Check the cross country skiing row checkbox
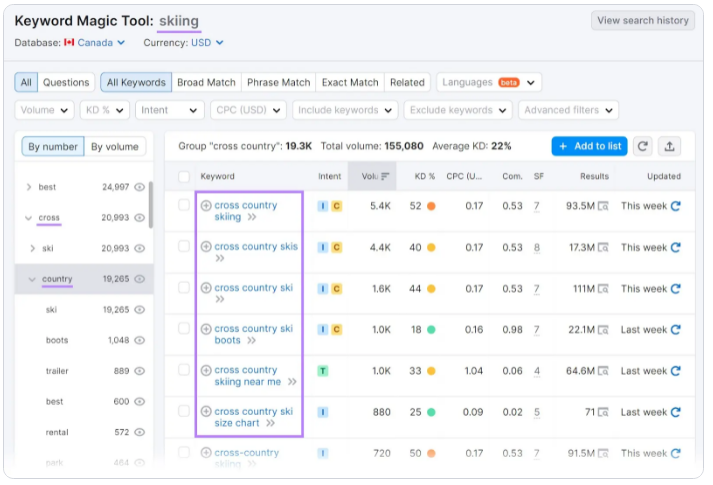713x485 pixels. point(184,205)
